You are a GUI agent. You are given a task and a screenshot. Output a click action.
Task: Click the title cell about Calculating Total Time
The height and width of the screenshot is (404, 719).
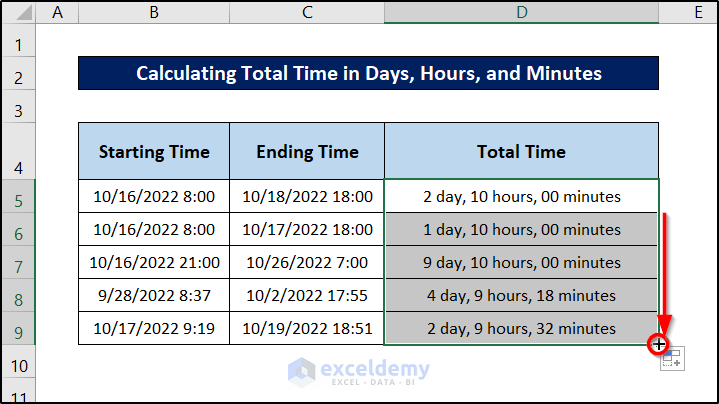click(368, 73)
